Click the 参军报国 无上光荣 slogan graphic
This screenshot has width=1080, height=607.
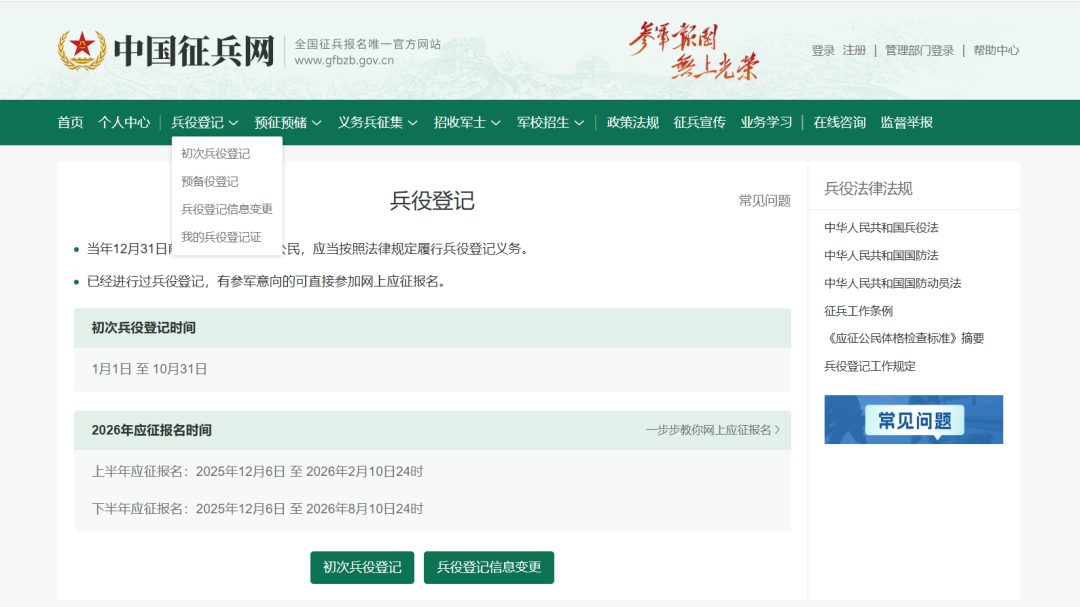point(694,50)
